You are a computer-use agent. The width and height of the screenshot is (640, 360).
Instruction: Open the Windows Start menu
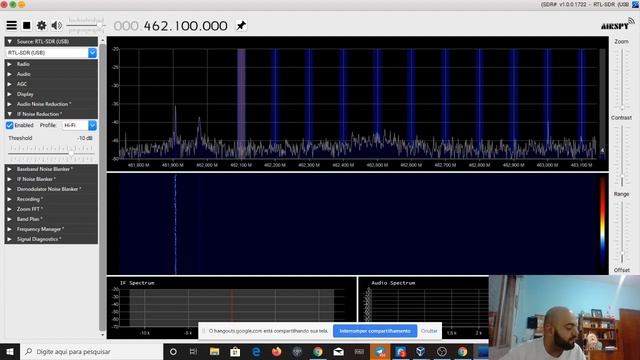click(x=10, y=351)
